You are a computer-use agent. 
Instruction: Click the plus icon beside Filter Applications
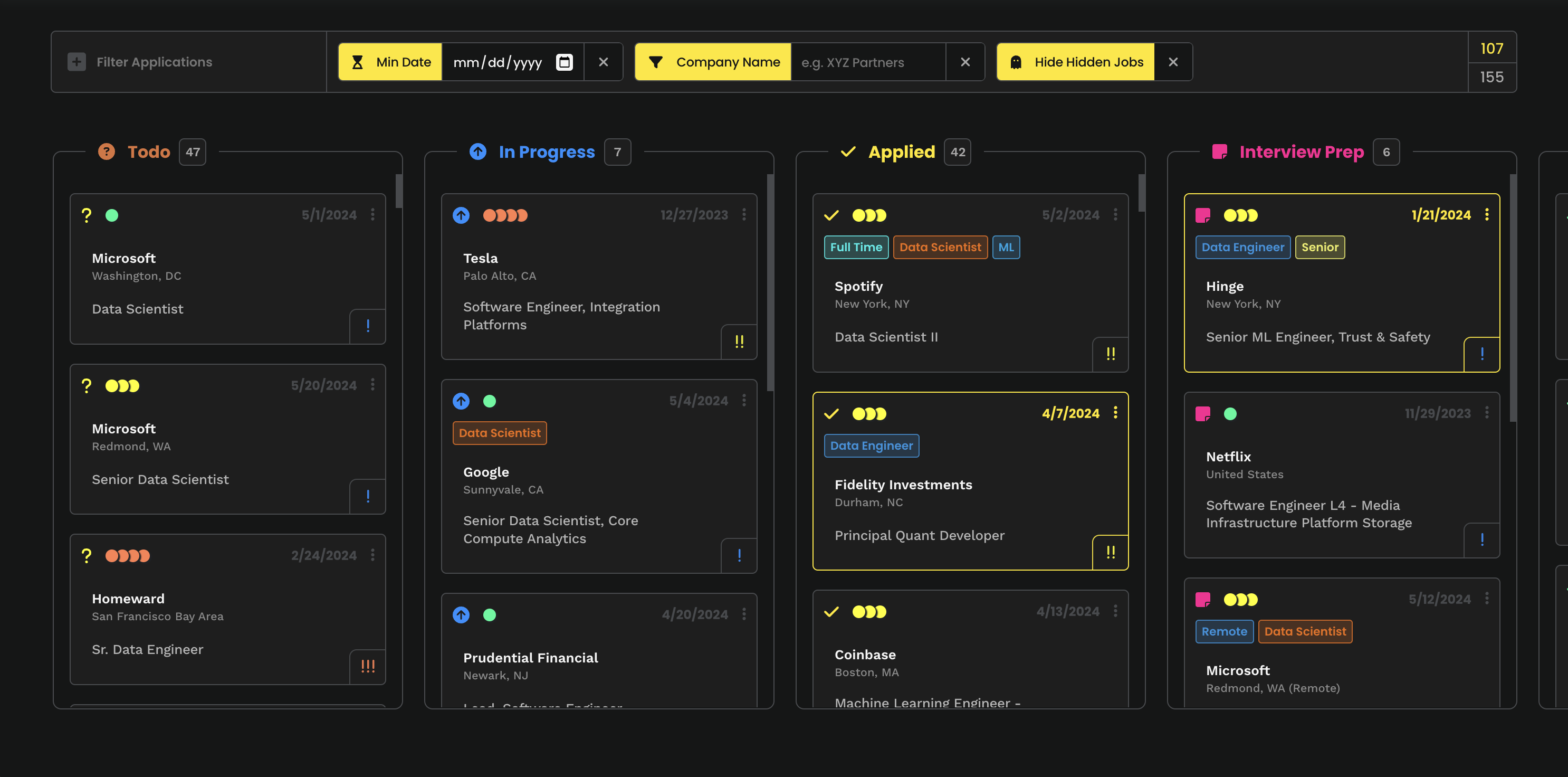pos(77,62)
